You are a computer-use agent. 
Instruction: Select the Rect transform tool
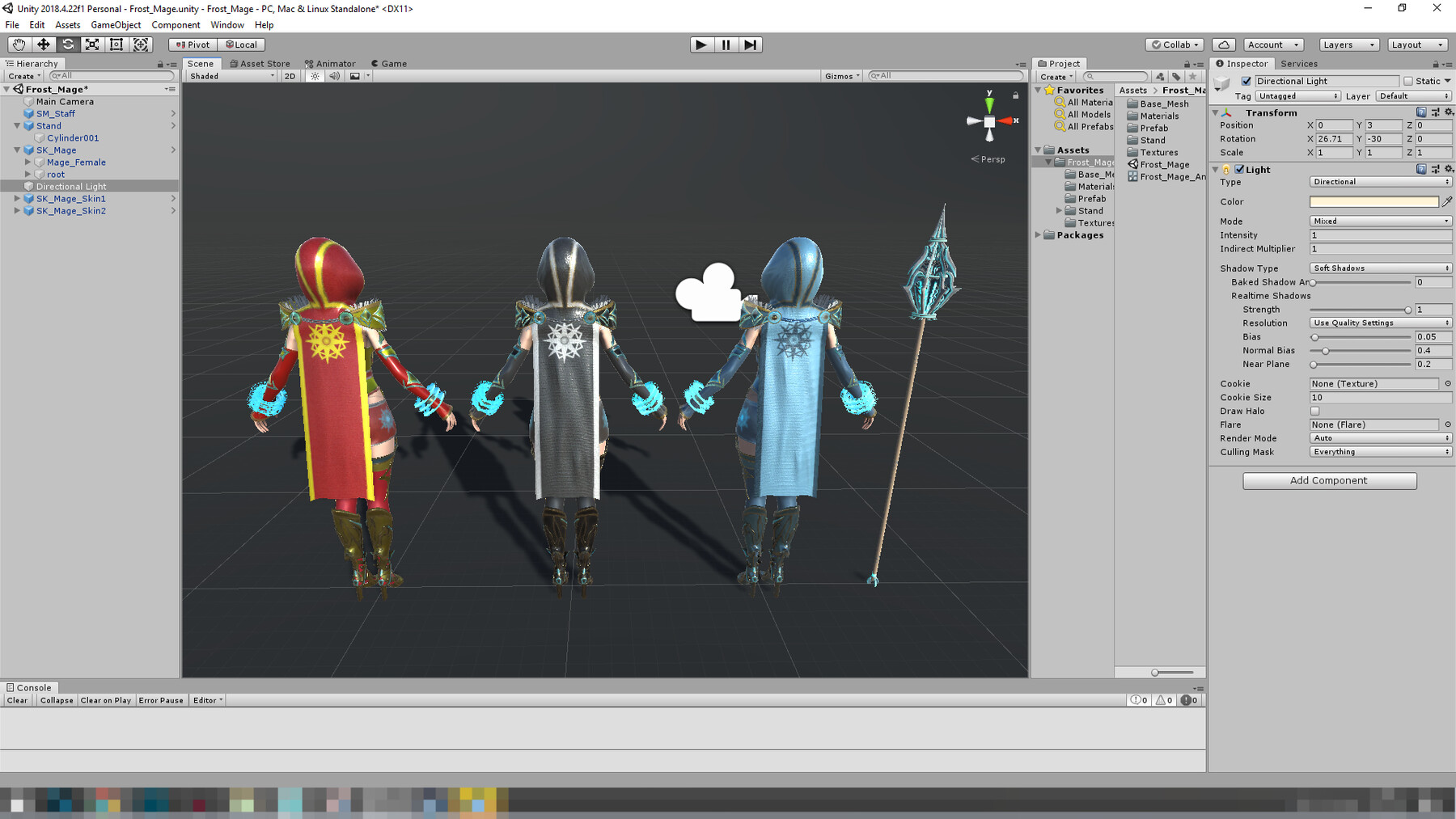116,44
